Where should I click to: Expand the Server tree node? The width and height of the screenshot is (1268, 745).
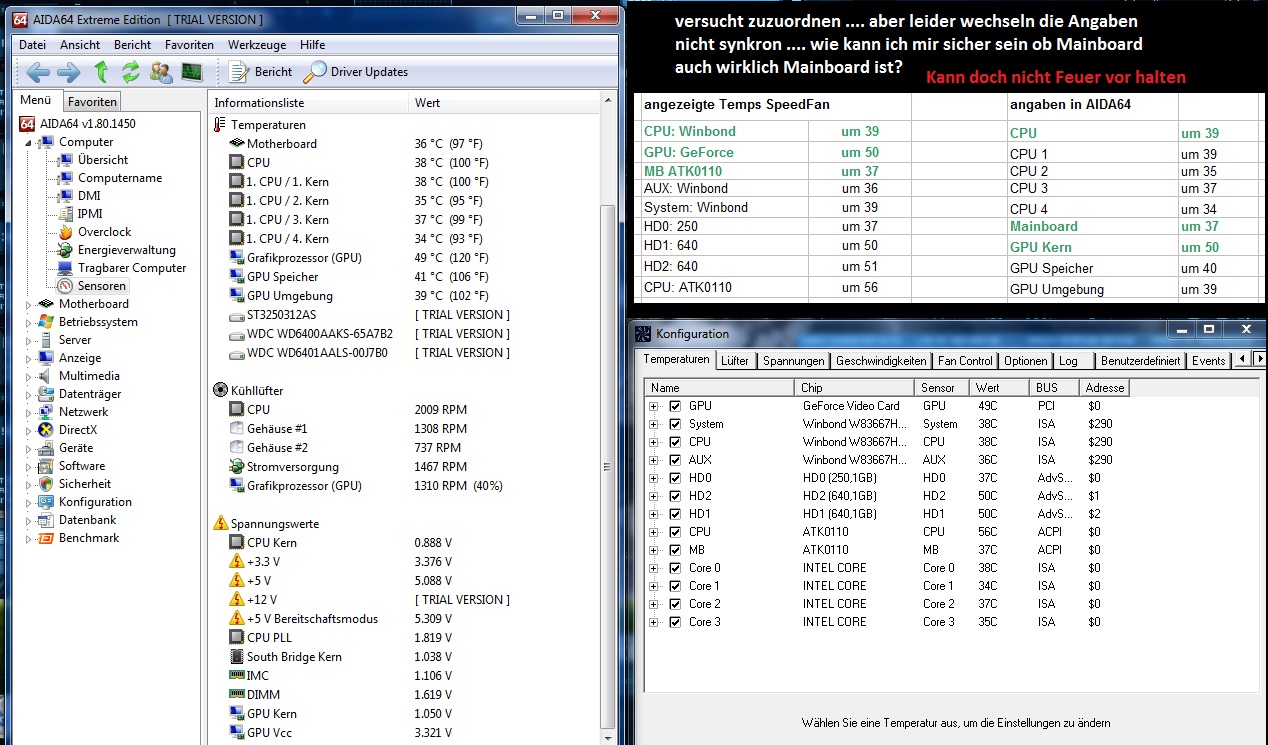pos(29,340)
